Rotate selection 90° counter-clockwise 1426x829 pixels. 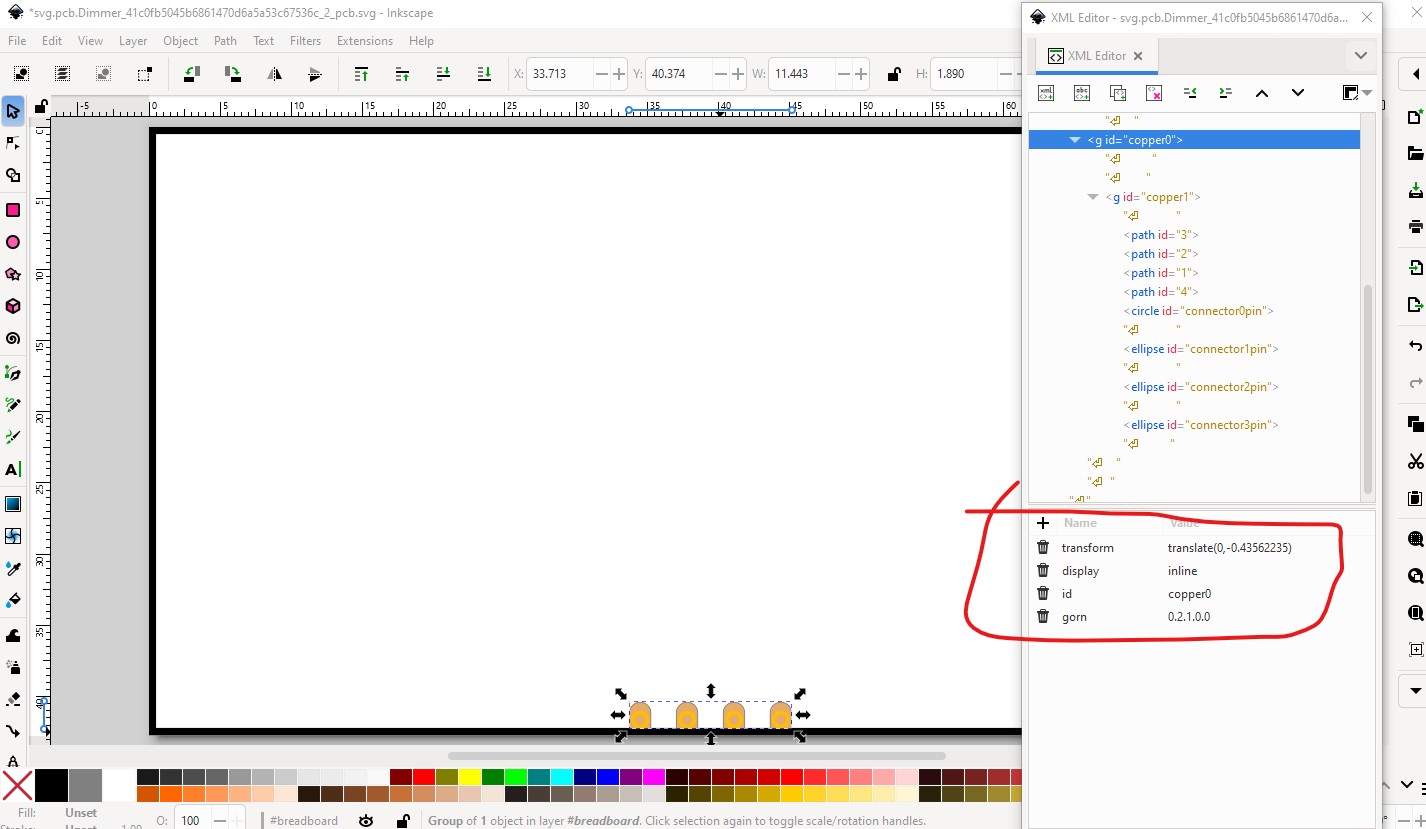[191, 74]
